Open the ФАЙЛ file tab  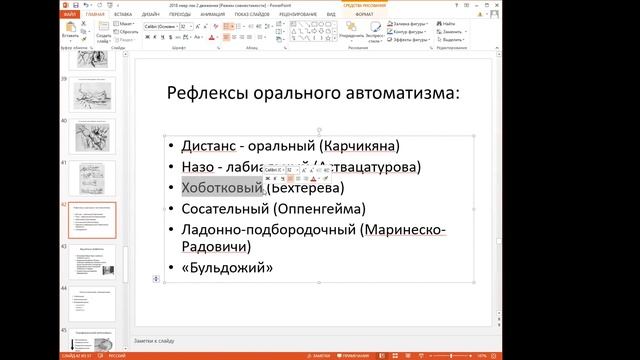[x=69, y=14]
